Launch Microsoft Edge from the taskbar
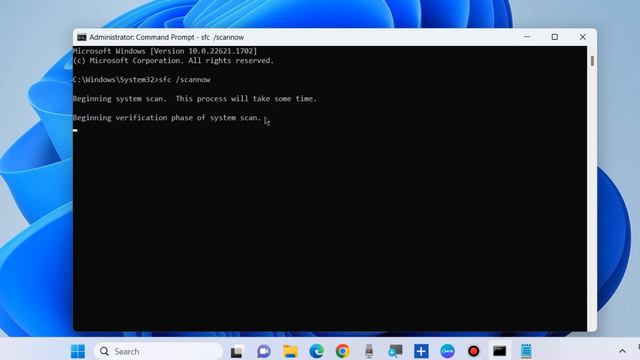 (316, 351)
